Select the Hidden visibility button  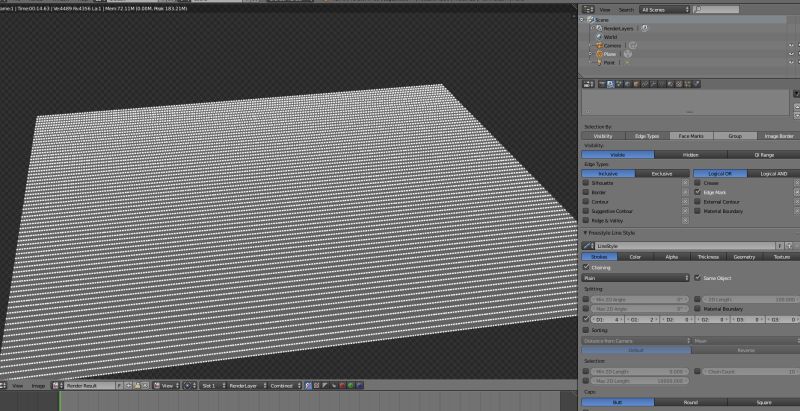pyautogui.click(x=690, y=155)
